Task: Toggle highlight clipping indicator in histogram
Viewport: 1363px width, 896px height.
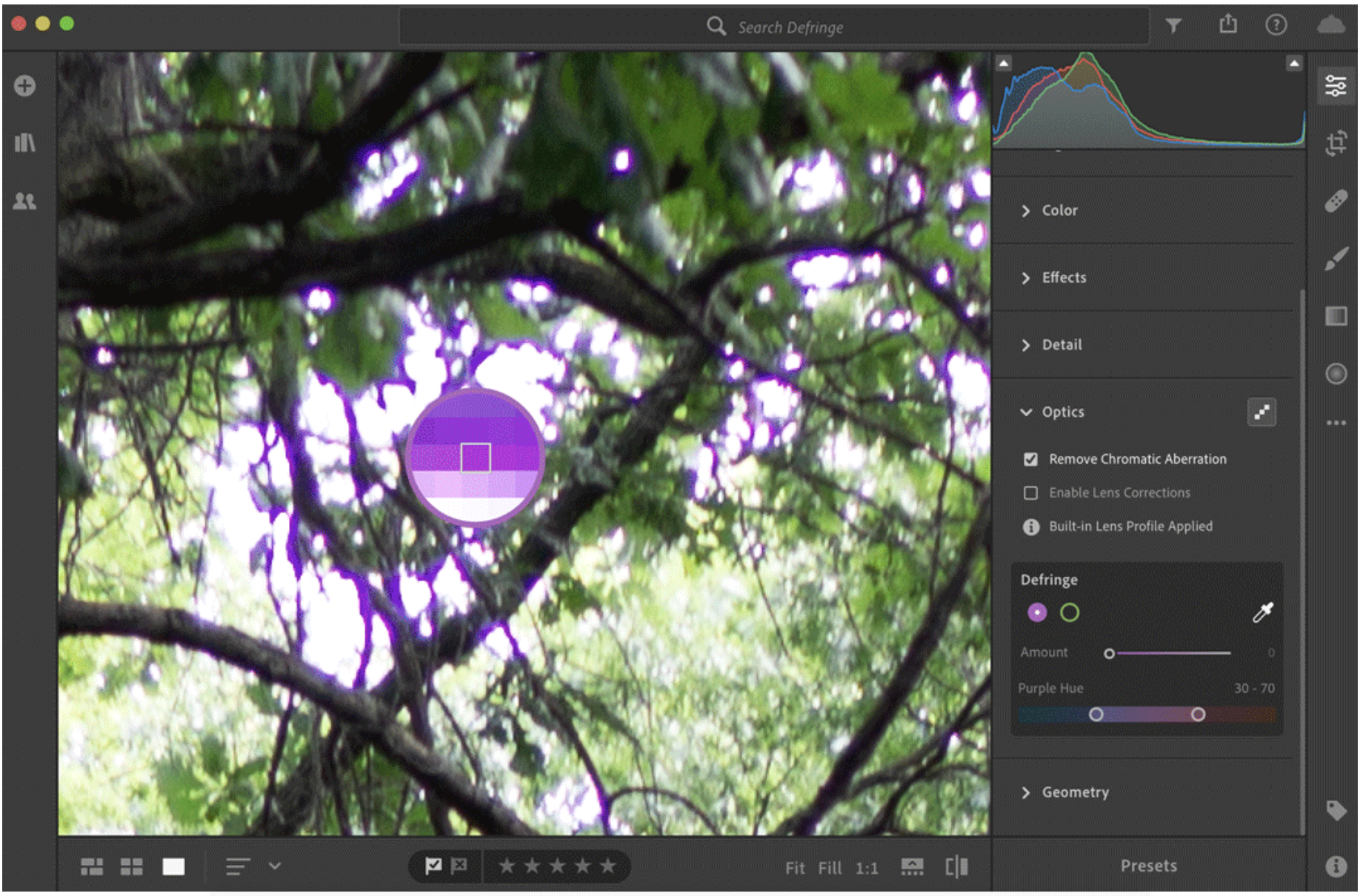Action: tap(1294, 64)
